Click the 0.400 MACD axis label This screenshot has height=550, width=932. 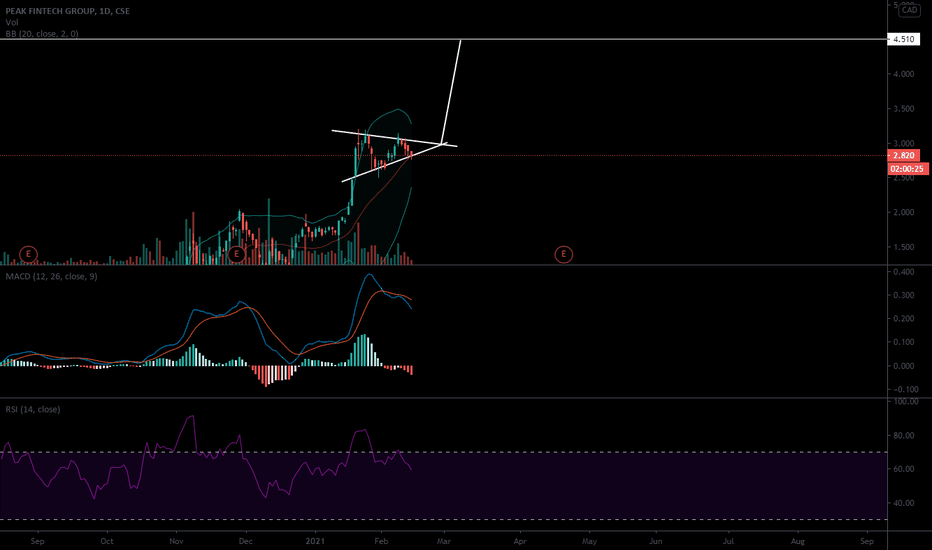pos(903,272)
